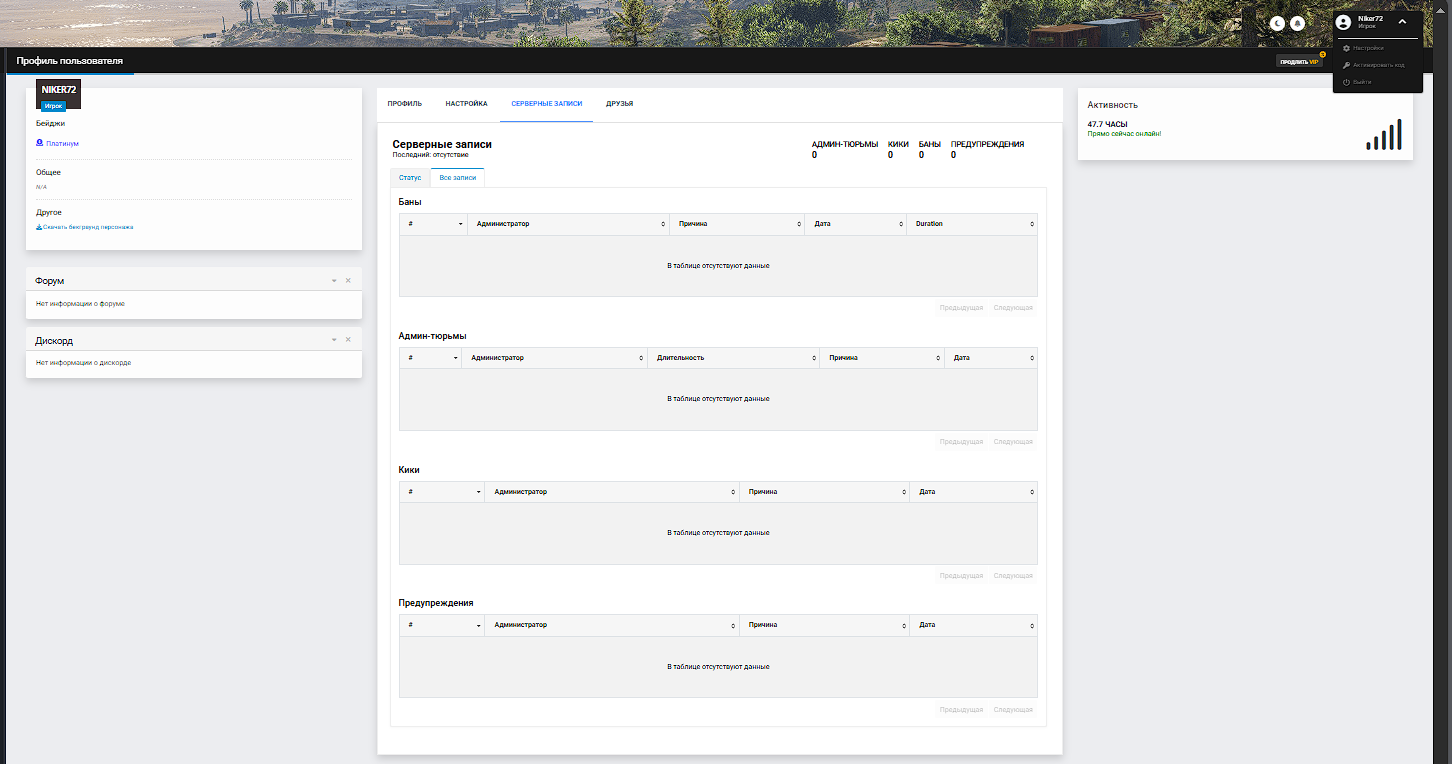Collapse the Форум panel with its caret
The width and height of the screenshot is (1452, 764).
334,281
